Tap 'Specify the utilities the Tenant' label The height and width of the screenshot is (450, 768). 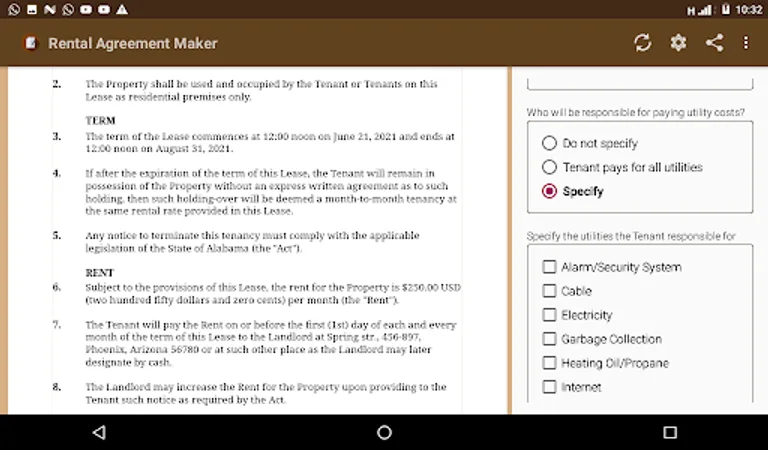click(631, 236)
